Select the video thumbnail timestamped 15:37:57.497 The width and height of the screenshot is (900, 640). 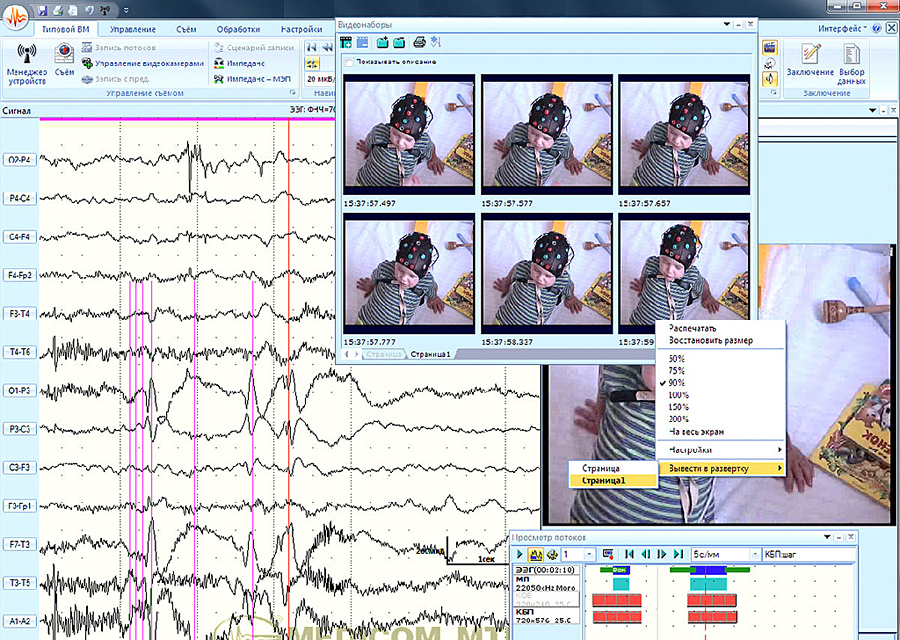click(x=408, y=136)
